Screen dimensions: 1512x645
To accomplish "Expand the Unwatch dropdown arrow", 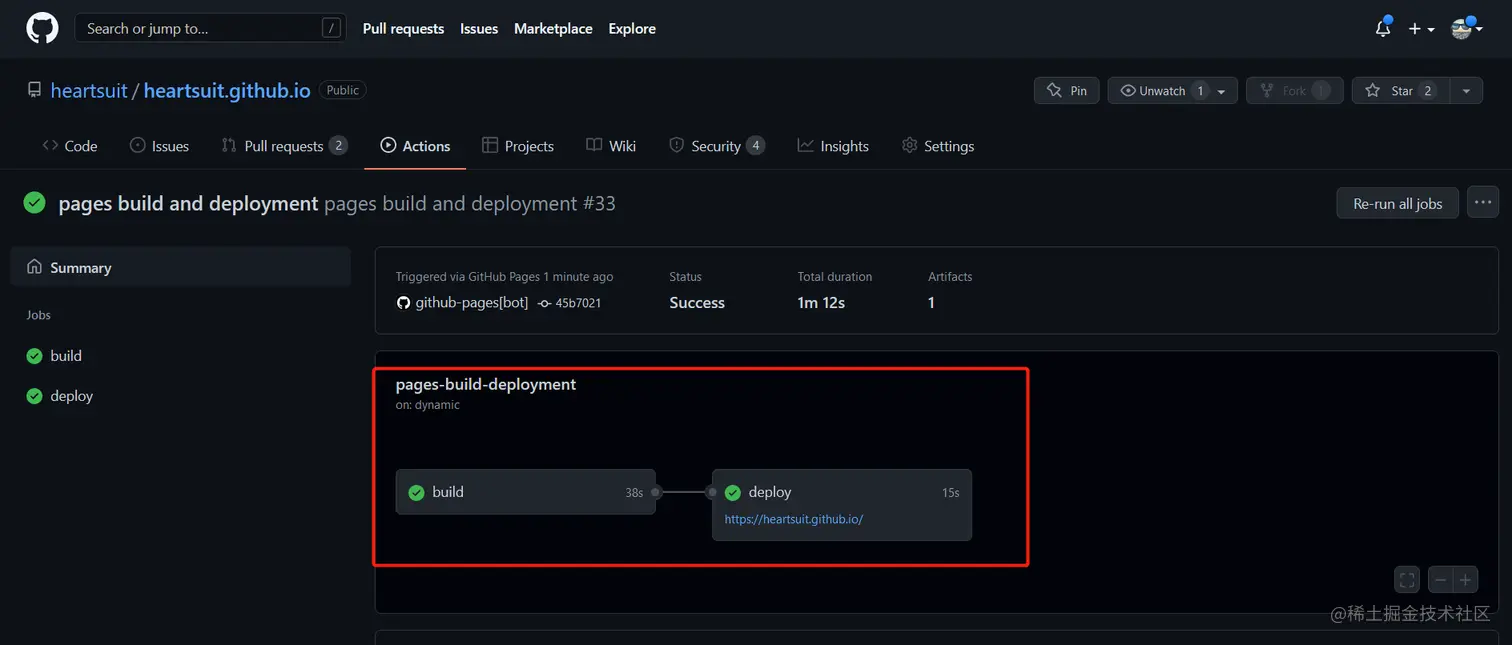I will pyautogui.click(x=1222, y=91).
